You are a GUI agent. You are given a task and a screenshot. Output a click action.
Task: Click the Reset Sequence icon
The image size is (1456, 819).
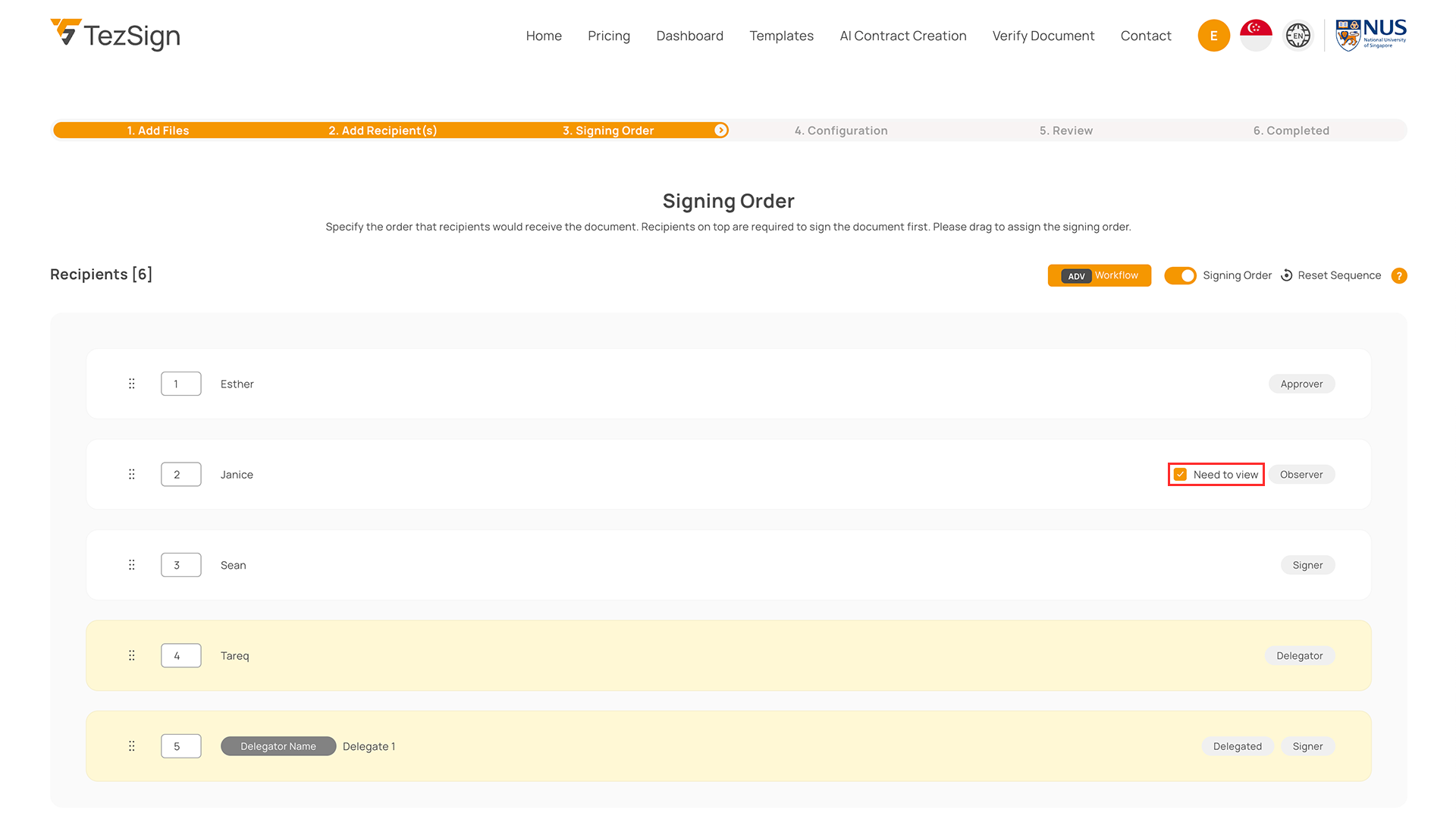[1287, 275]
